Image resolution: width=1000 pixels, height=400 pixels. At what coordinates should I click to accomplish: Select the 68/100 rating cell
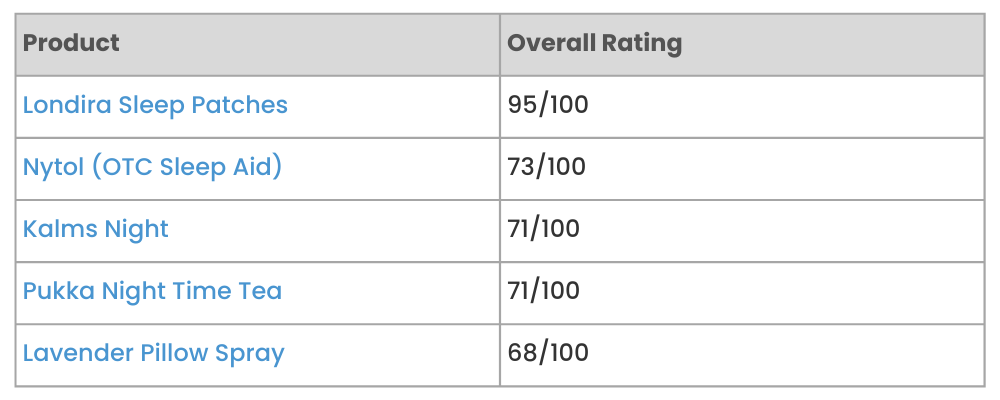point(548,353)
